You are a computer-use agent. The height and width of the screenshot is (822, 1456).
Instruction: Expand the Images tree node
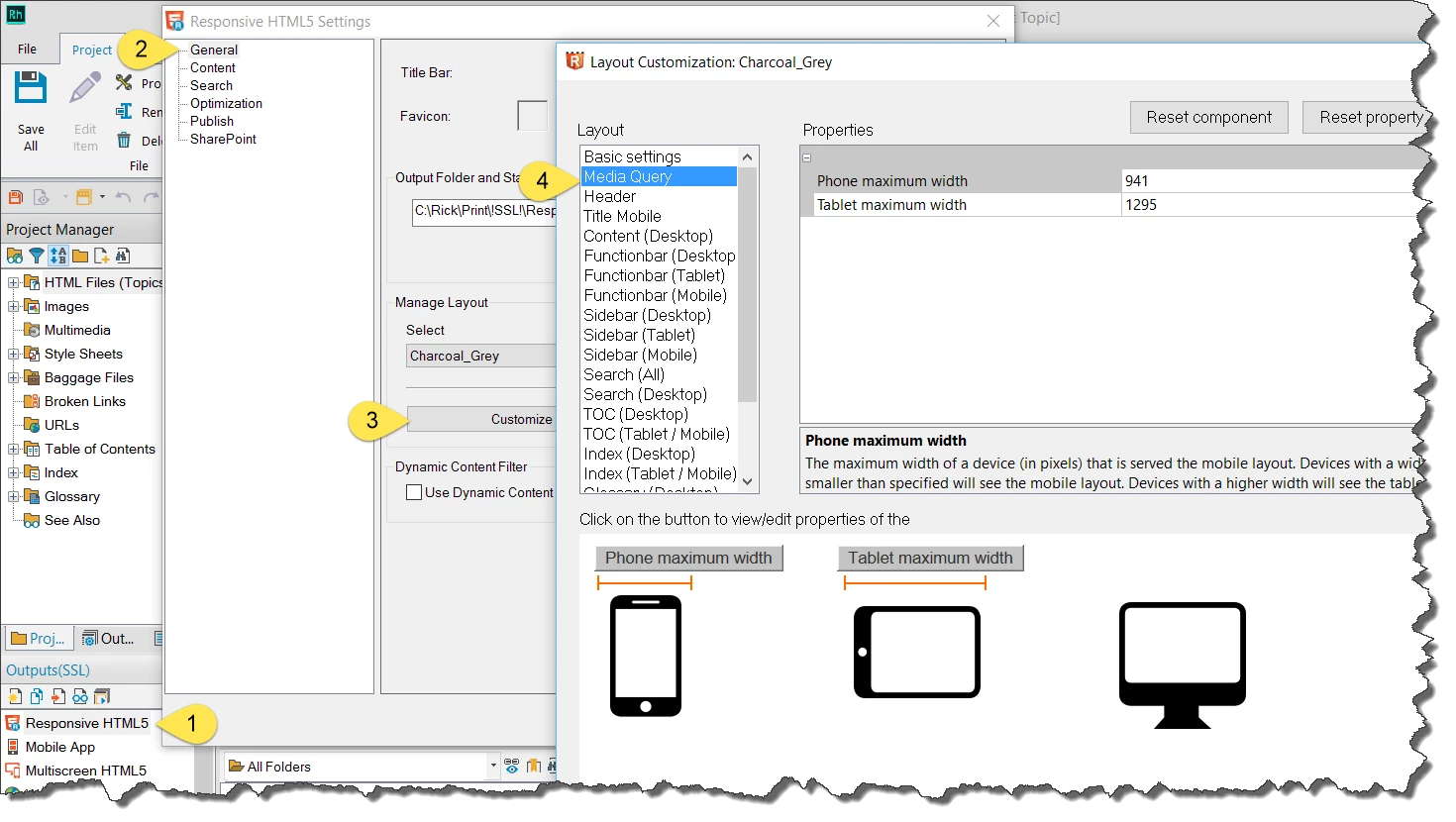(x=14, y=306)
